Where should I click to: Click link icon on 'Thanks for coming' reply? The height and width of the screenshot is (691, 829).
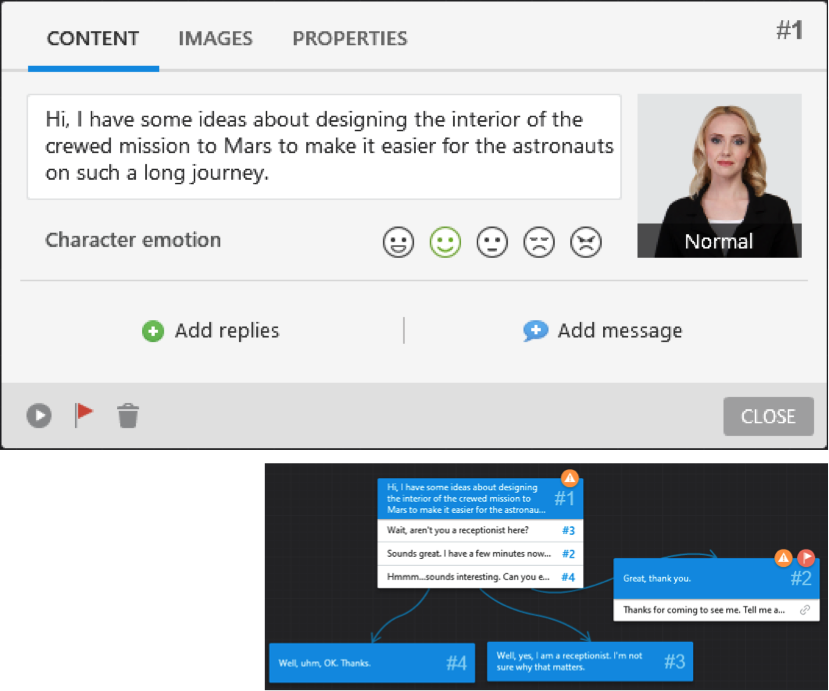tap(805, 609)
